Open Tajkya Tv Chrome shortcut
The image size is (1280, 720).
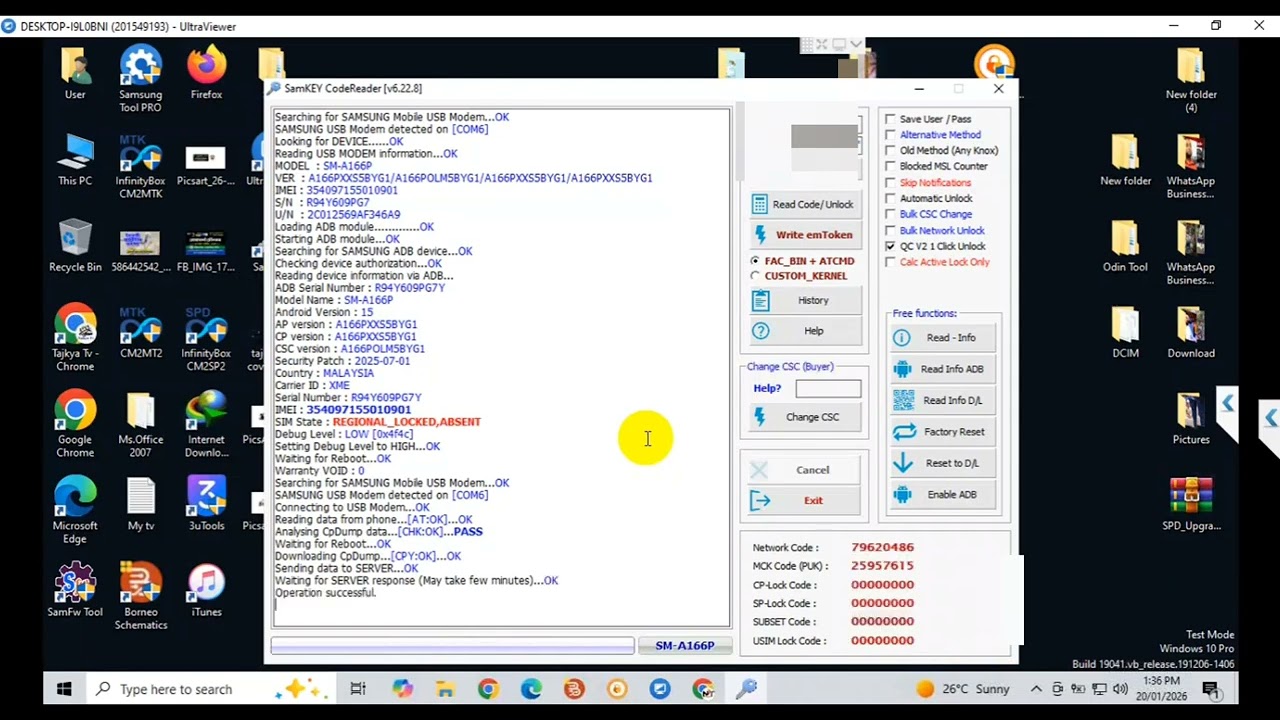[x=75, y=339]
